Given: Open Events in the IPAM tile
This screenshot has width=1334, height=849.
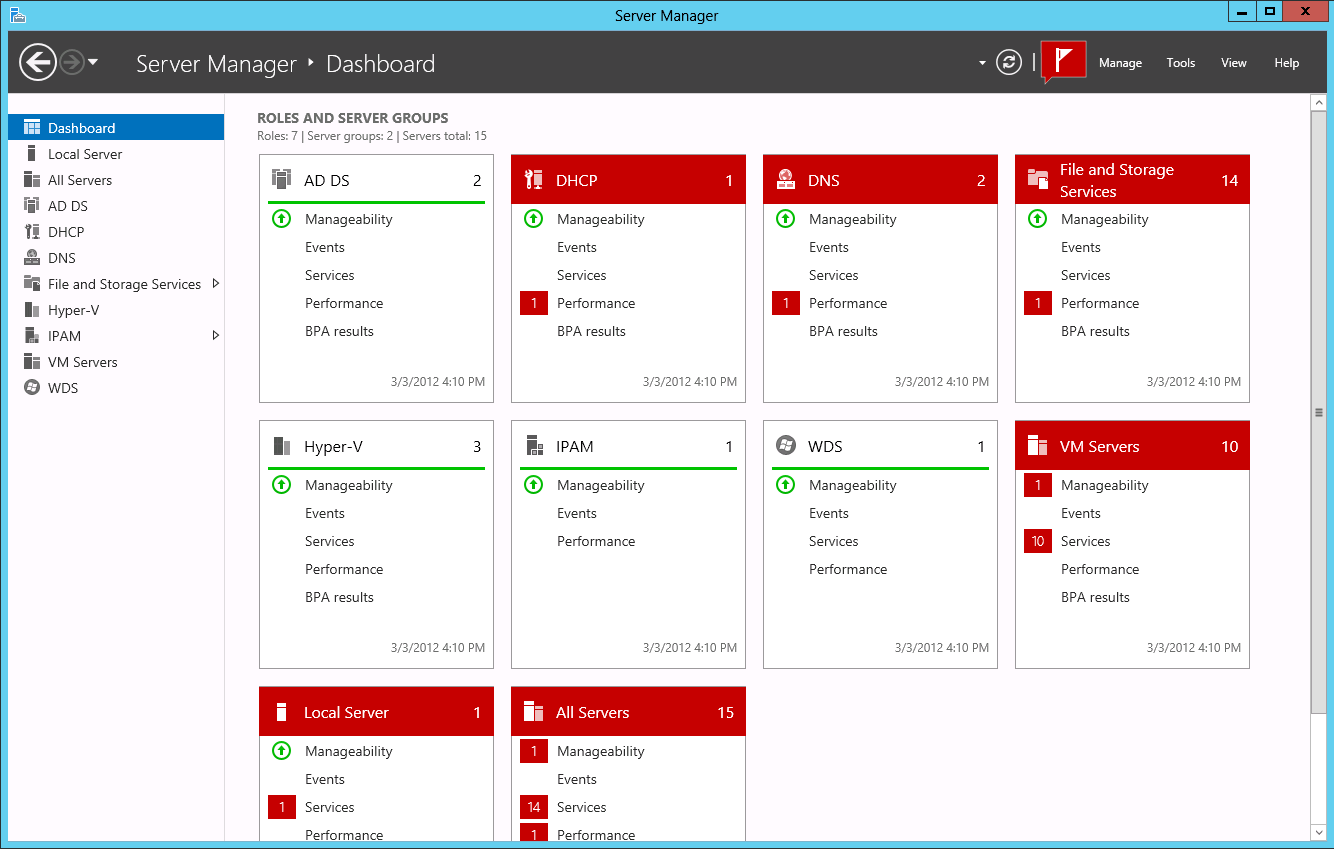Looking at the screenshot, I should pos(576,513).
